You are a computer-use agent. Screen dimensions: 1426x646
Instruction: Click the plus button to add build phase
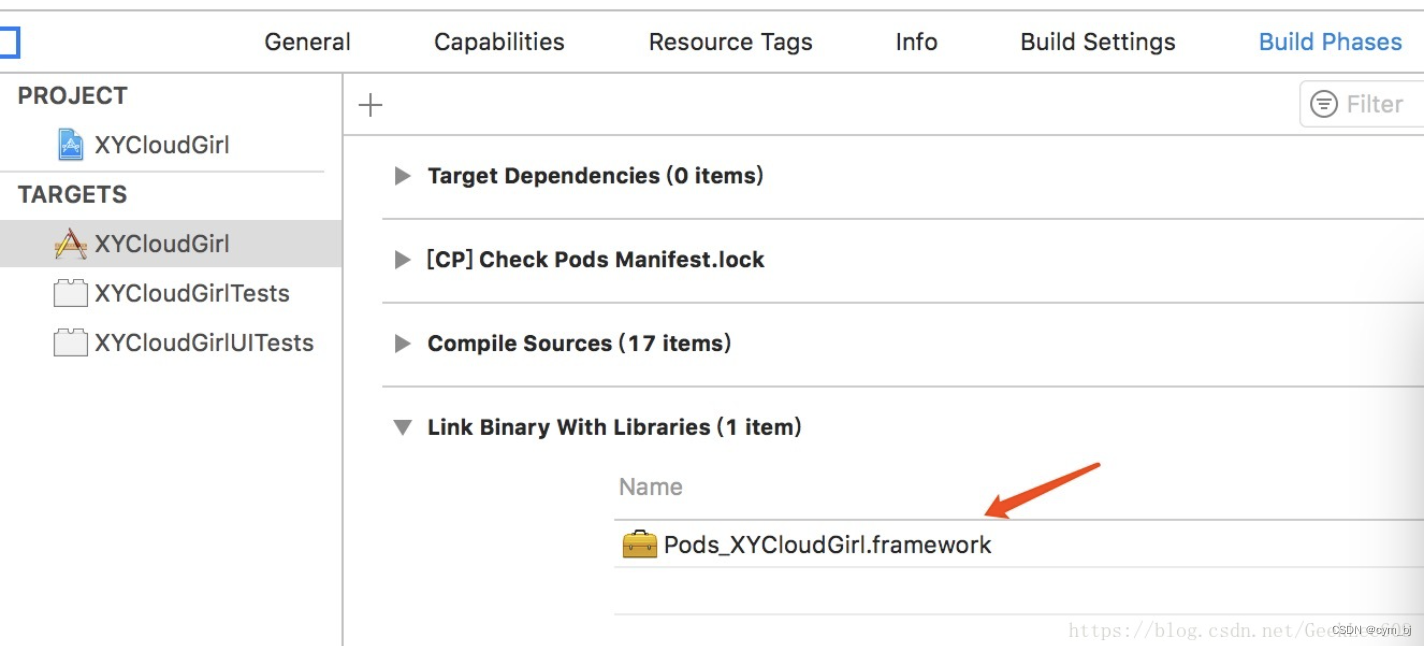click(x=371, y=105)
